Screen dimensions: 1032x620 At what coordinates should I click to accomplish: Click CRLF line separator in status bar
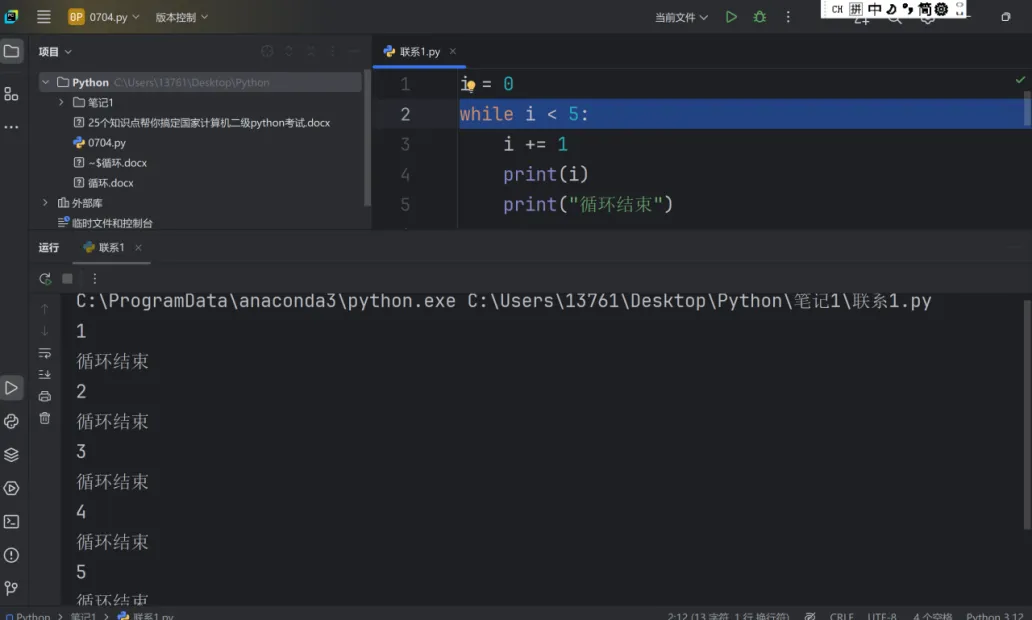(841, 616)
